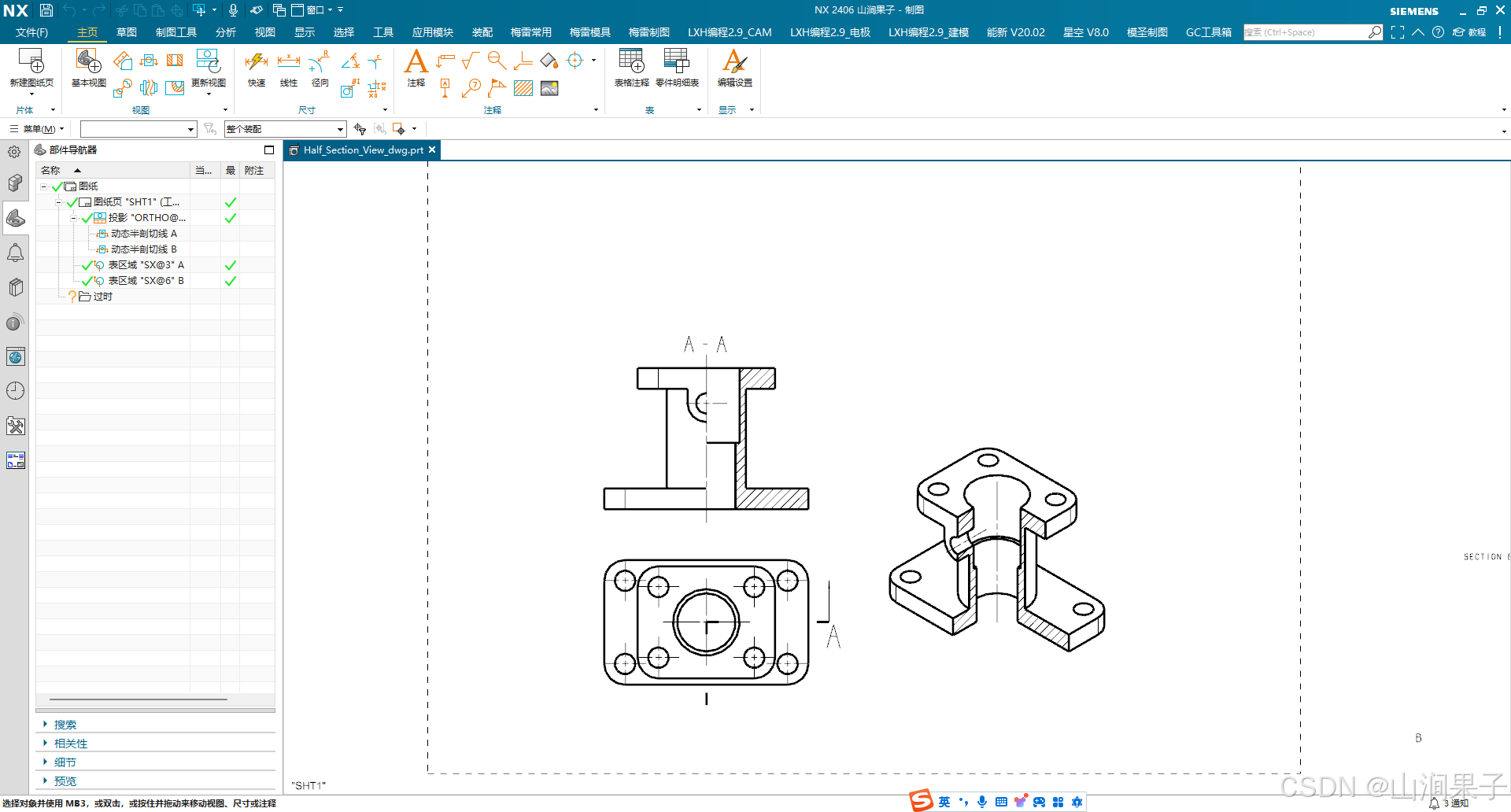Screen dimensions: 1511x812
Task: Click the crosshatch area fill icon
Action: [523, 87]
